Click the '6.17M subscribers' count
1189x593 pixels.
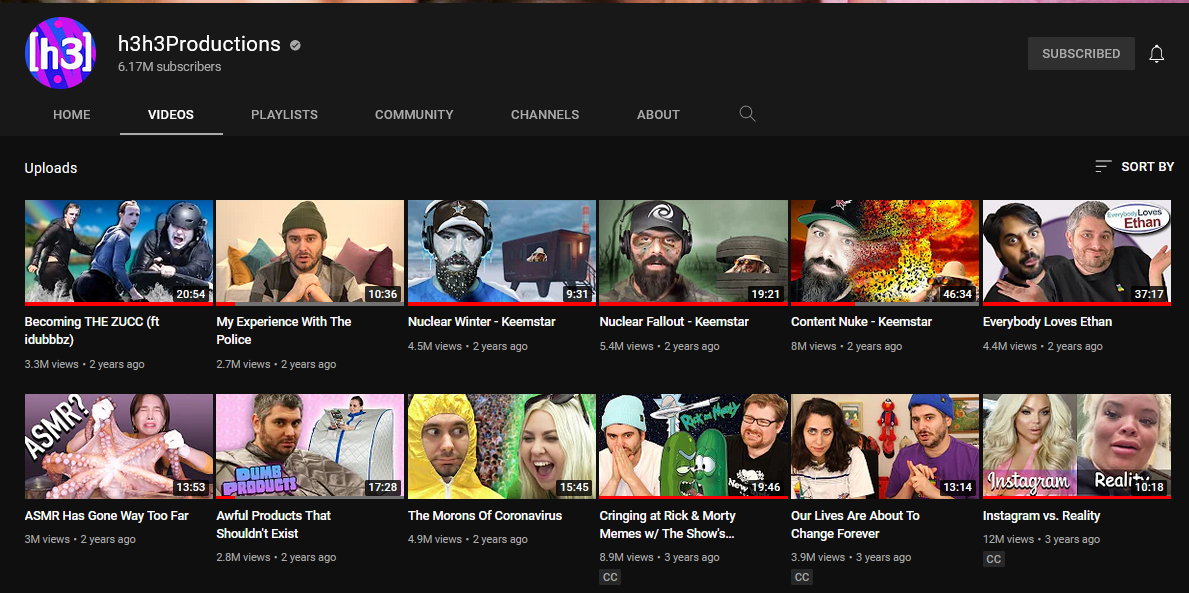coord(169,67)
